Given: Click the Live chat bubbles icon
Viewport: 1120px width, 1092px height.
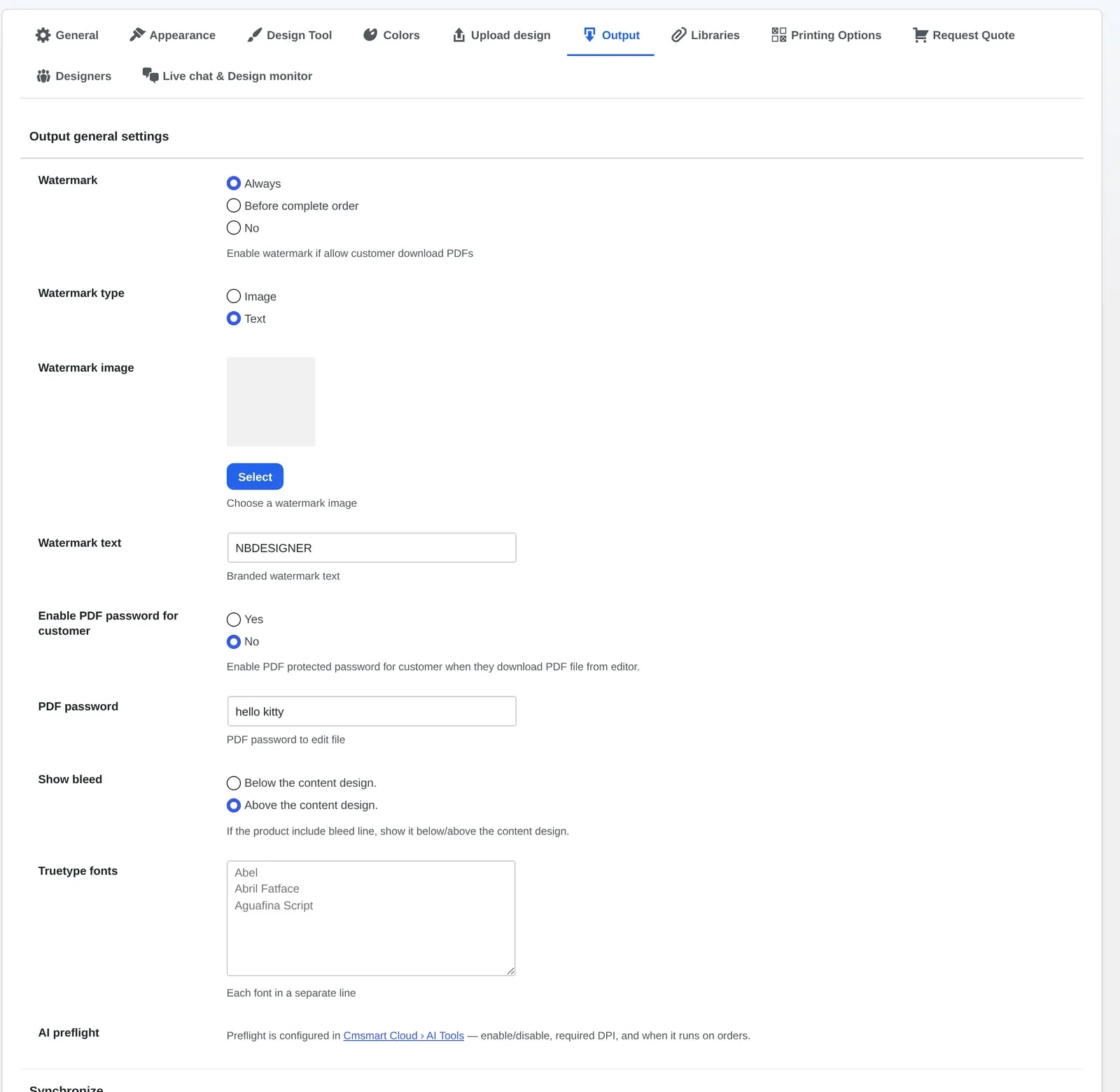Looking at the screenshot, I should tap(150, 76).
